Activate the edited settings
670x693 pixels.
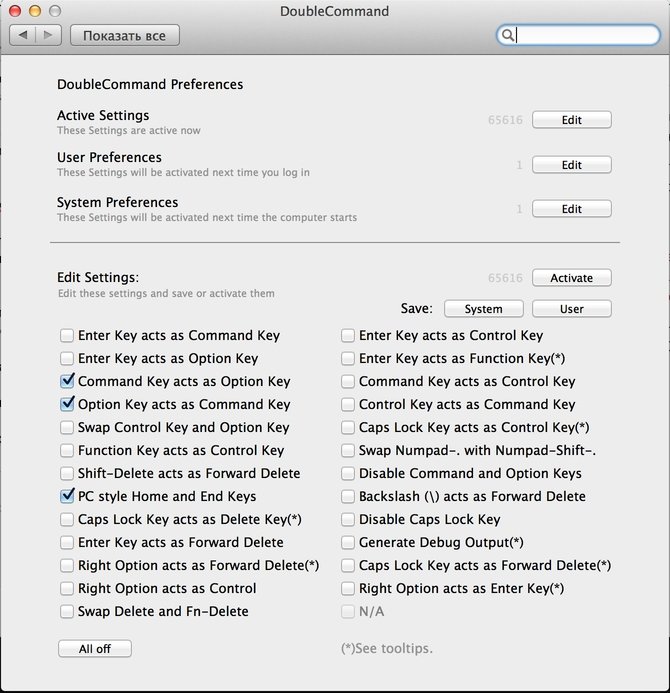571,278
